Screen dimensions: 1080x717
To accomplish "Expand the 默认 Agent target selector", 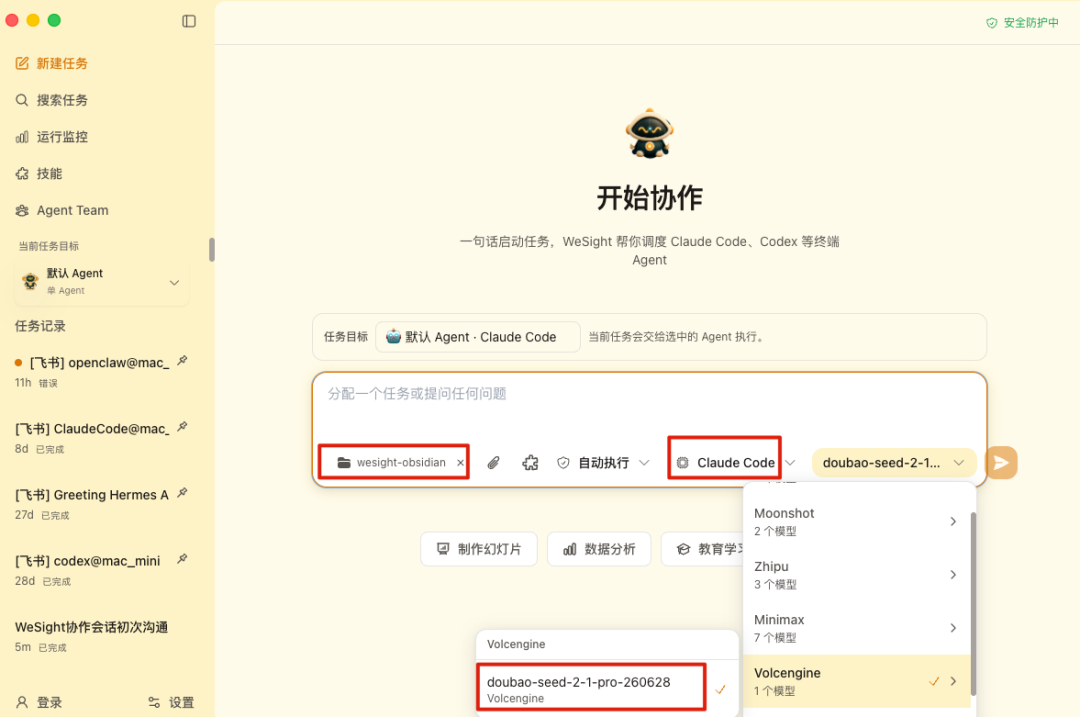I will coord(101,282).
